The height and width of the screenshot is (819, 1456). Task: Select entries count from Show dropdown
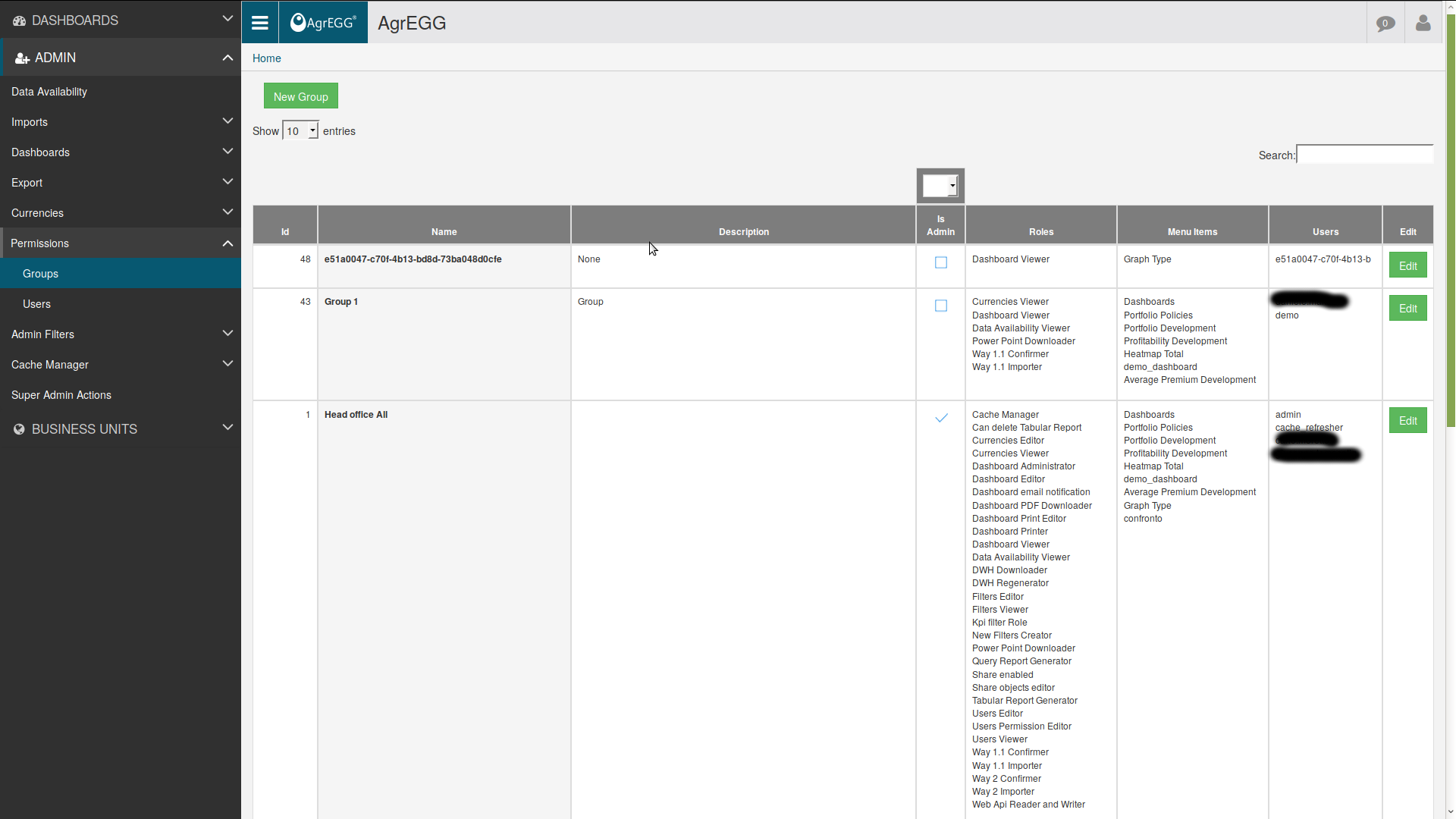coord(300,131)
